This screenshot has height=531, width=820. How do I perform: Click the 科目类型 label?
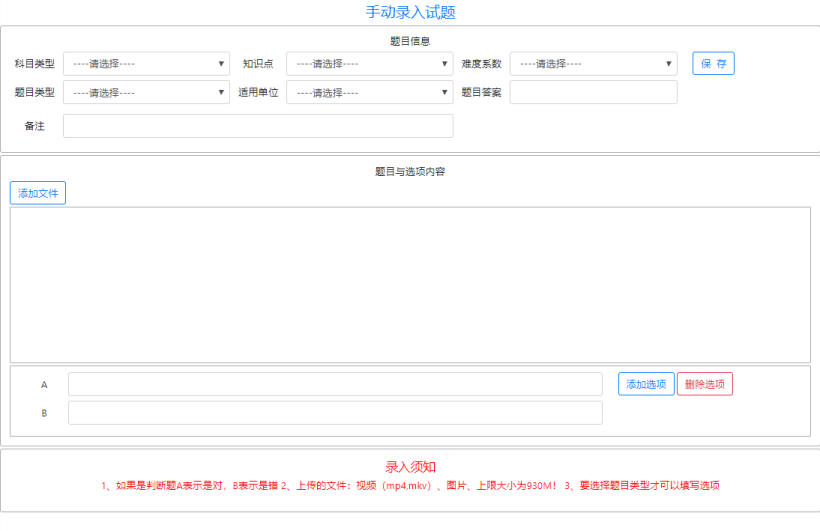point(35,64)
